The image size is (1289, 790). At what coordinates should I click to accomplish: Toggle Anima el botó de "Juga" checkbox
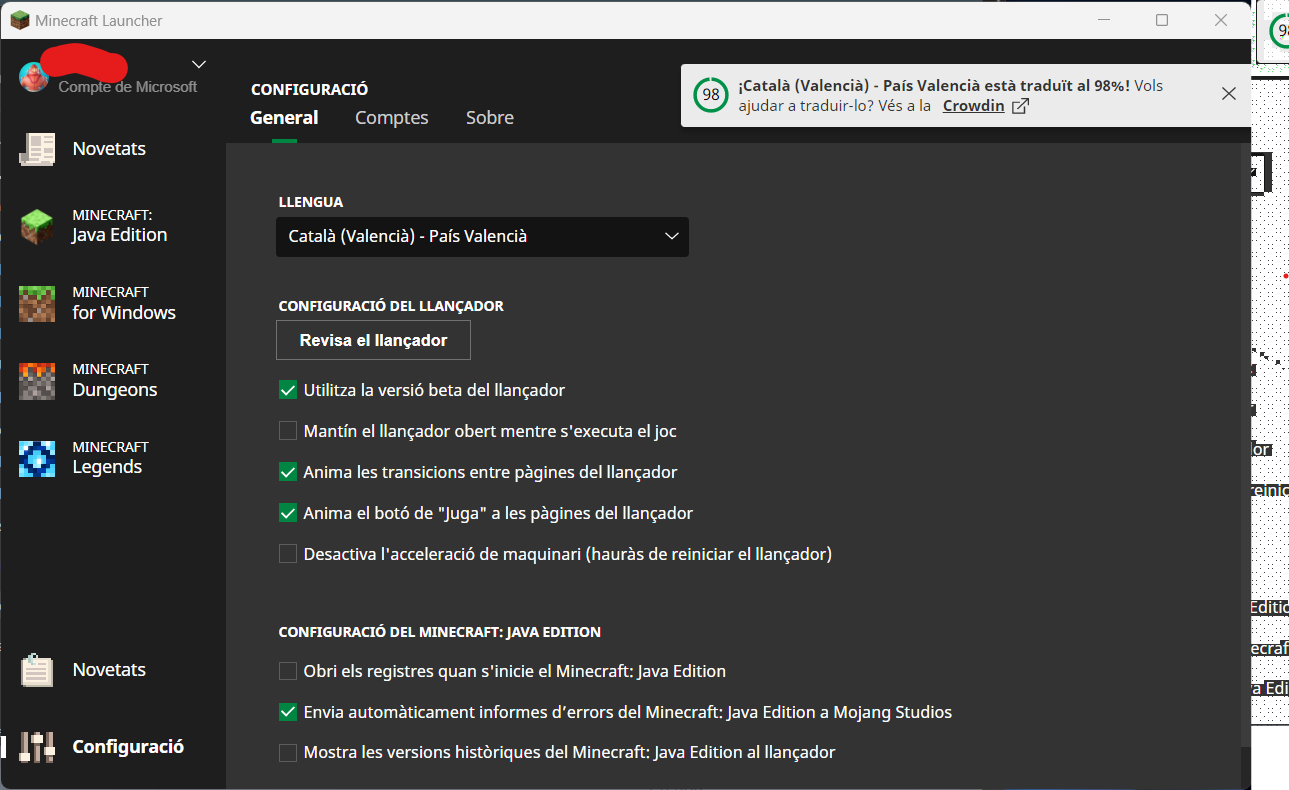point(288,513)
